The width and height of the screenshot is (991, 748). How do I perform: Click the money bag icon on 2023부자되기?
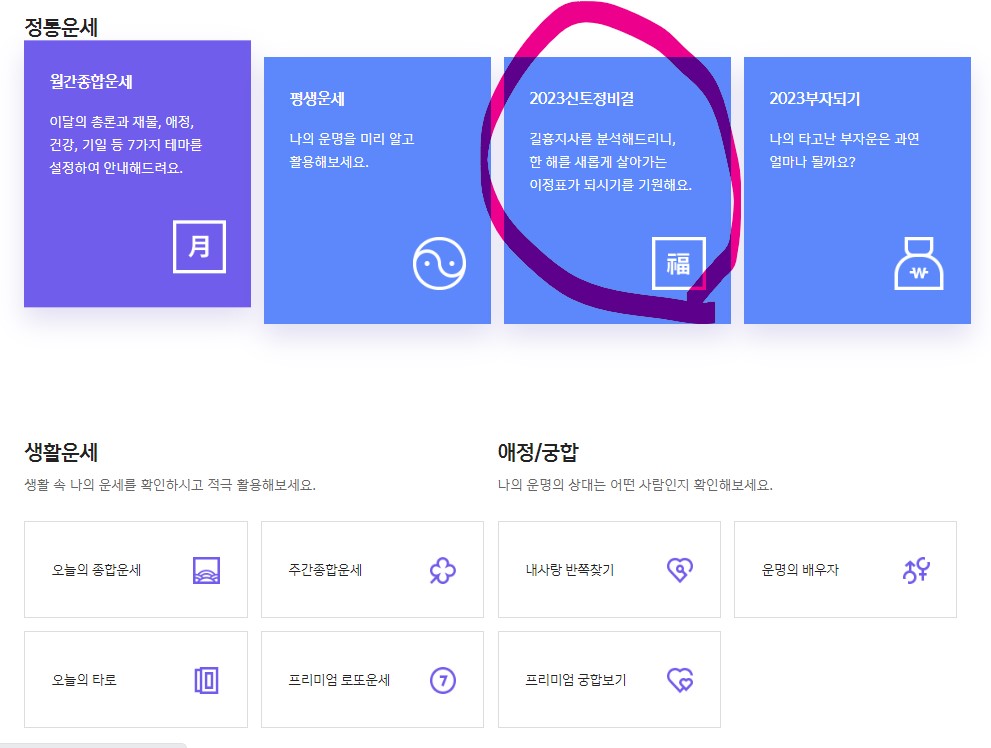click(x=919, y=263)
